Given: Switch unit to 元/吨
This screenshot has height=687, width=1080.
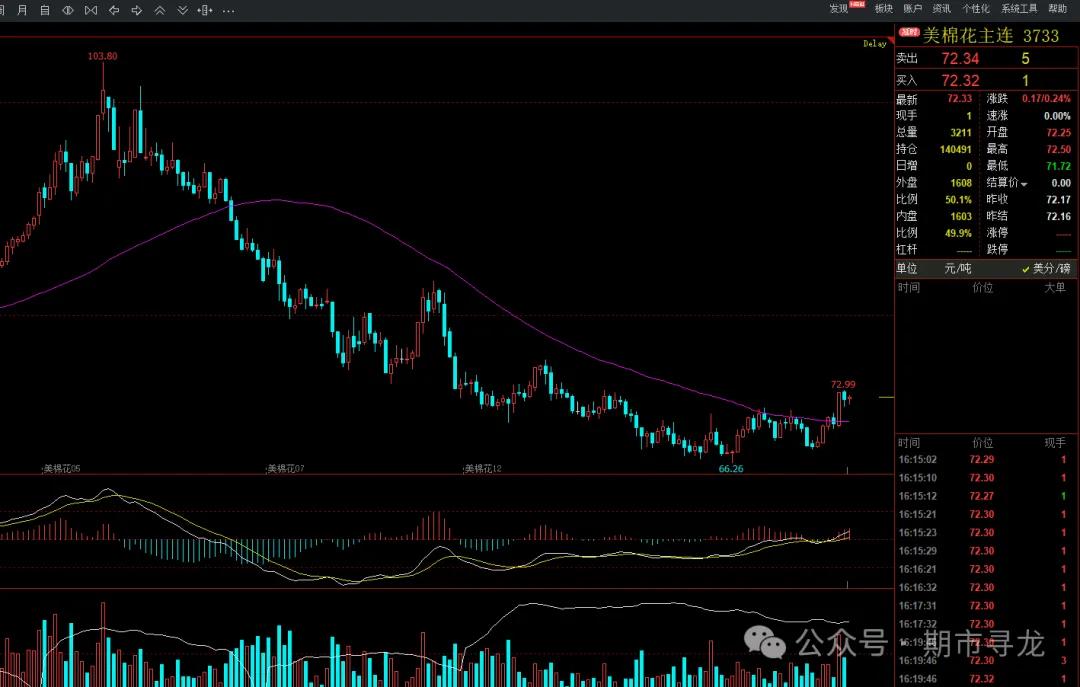Looking at the screenshot, I should (957, 269).
